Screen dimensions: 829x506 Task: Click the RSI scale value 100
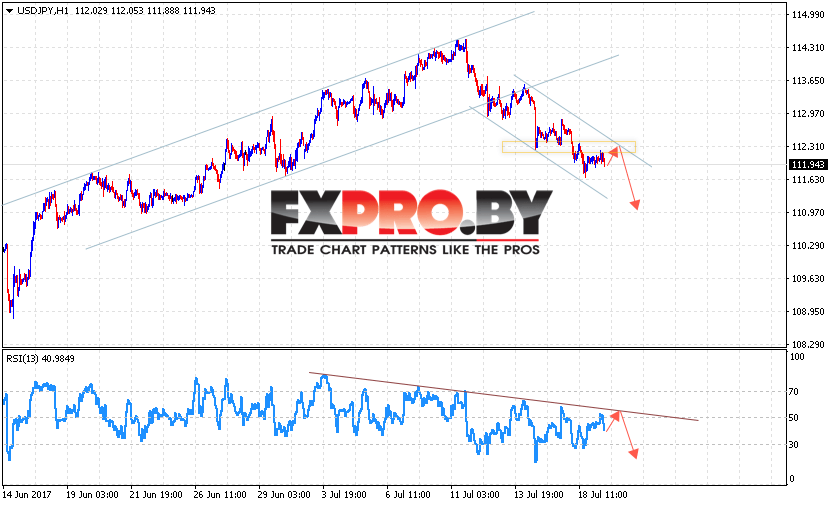click(x=797, y=357)
